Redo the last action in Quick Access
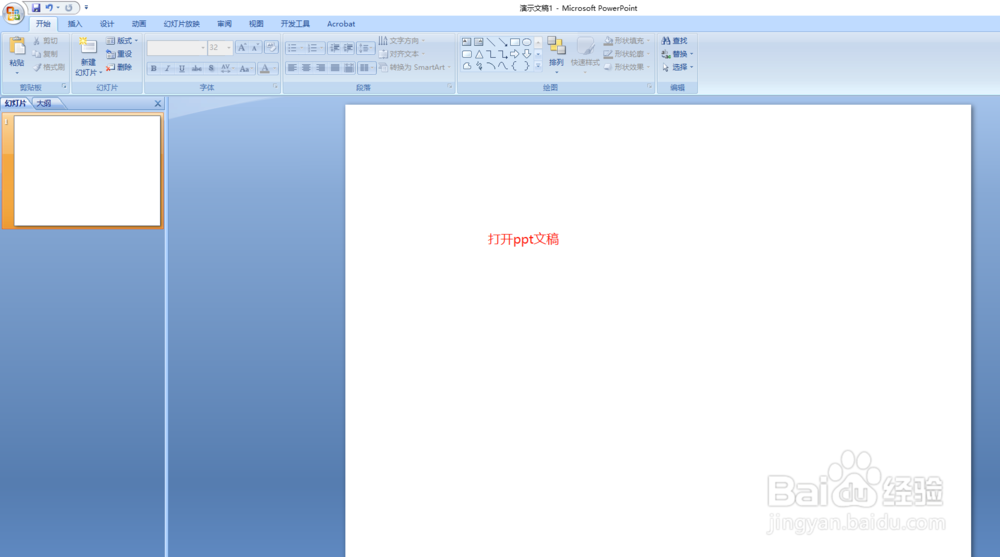Viewport: 1000px width, 557px height. pyautogui.click(x=68, y=8)
